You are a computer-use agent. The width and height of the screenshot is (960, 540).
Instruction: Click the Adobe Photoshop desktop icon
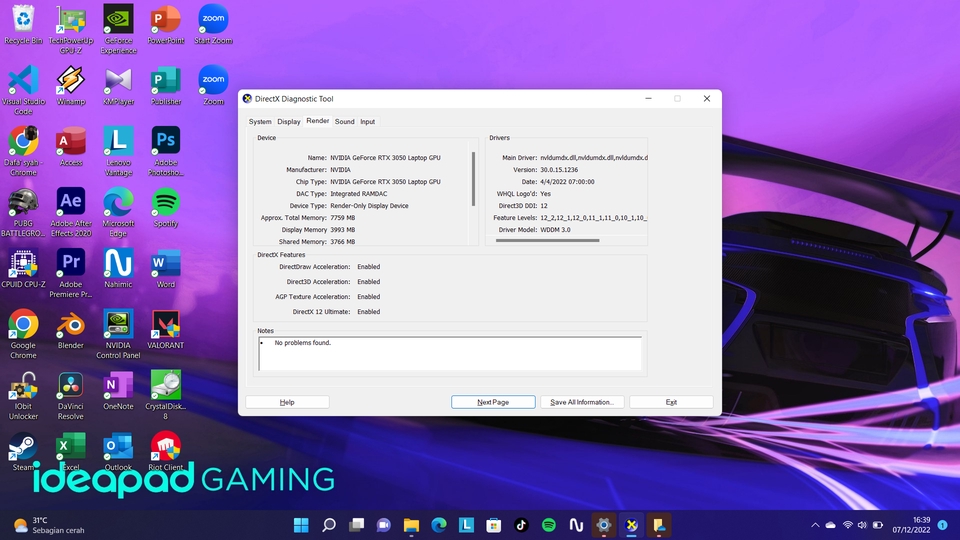point(165,151)
